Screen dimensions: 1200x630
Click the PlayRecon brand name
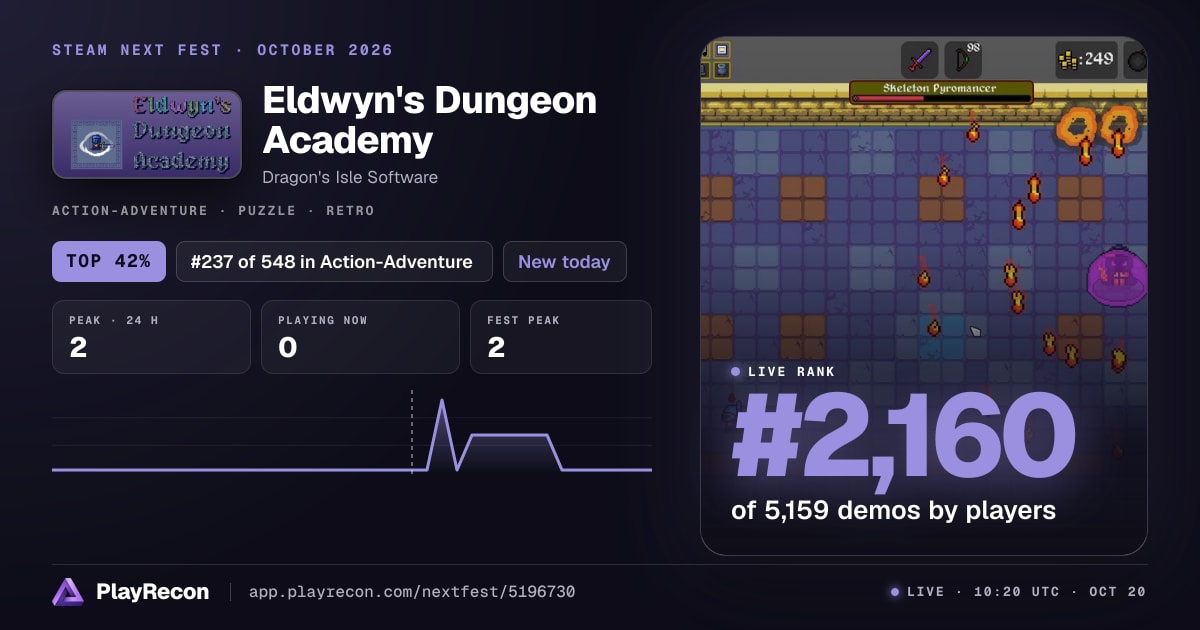pos(152,592)
